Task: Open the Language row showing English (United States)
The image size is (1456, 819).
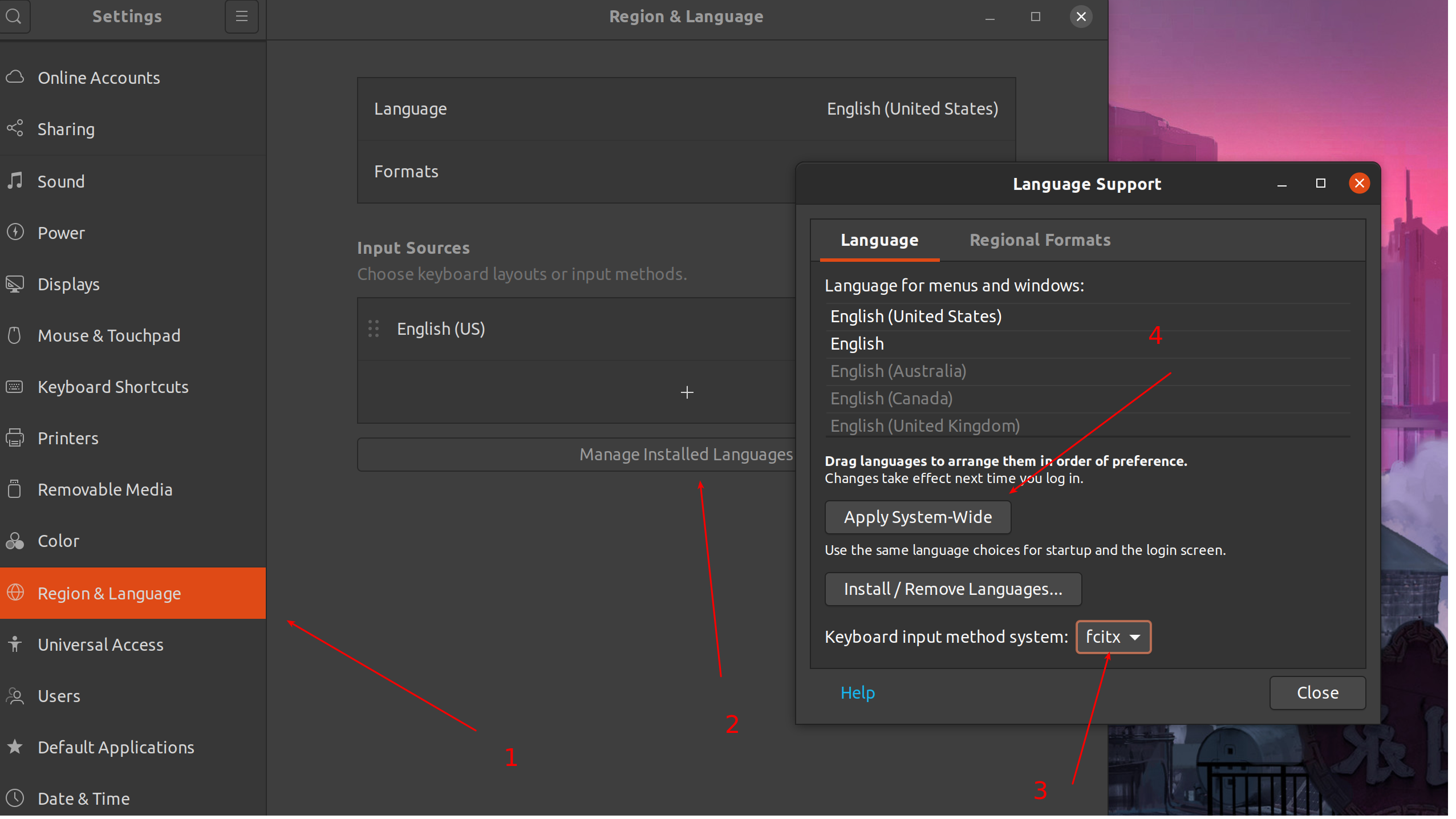Action: (686, 109)
